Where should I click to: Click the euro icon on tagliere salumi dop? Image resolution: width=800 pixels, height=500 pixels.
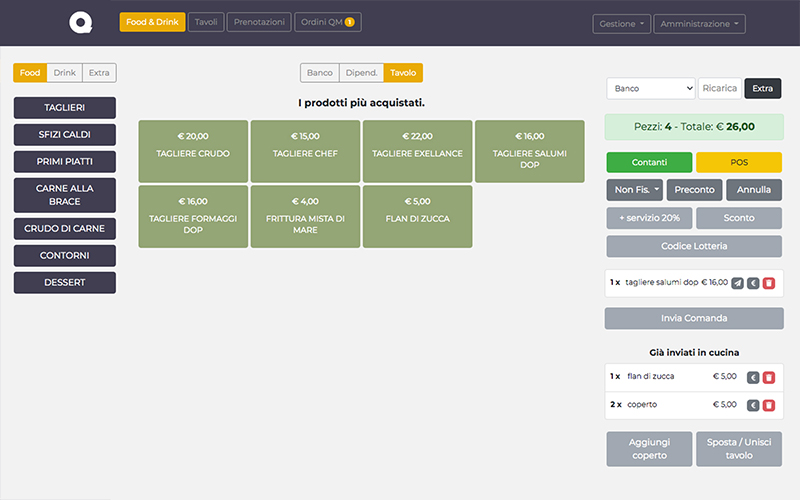753,283
